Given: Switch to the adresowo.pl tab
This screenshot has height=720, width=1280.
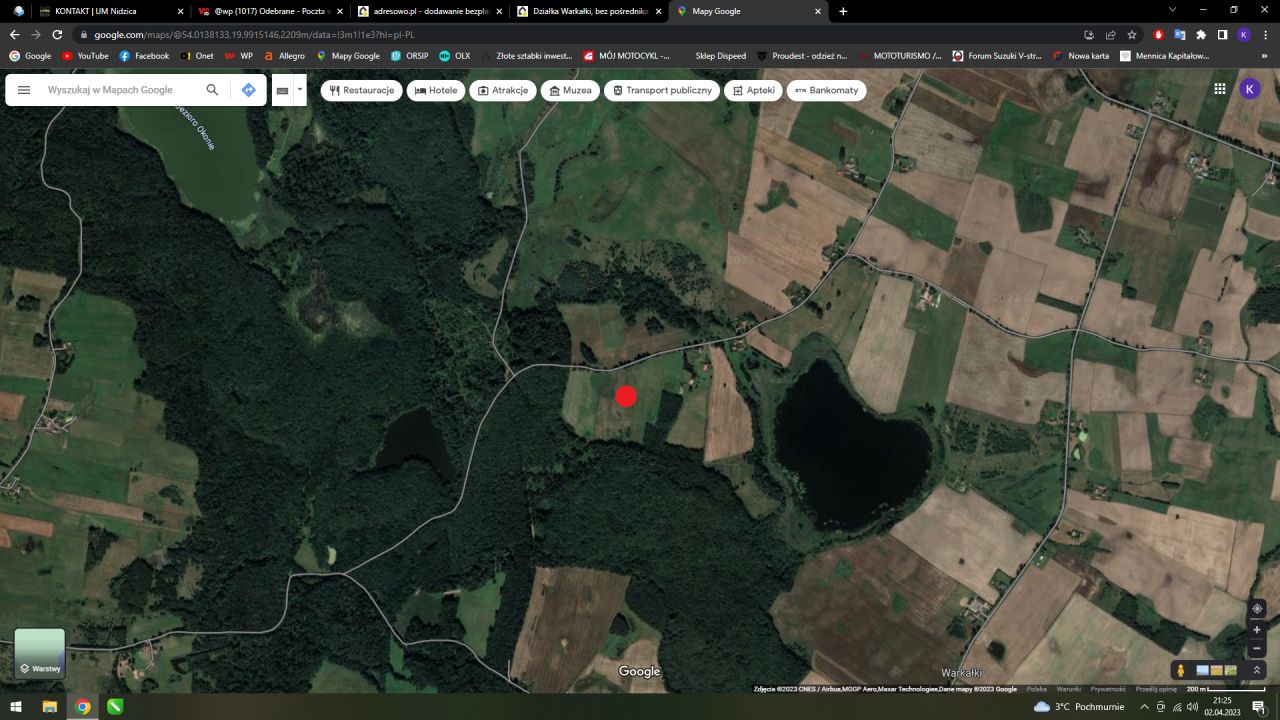Looking at the screenshot, I should point(428,11).
